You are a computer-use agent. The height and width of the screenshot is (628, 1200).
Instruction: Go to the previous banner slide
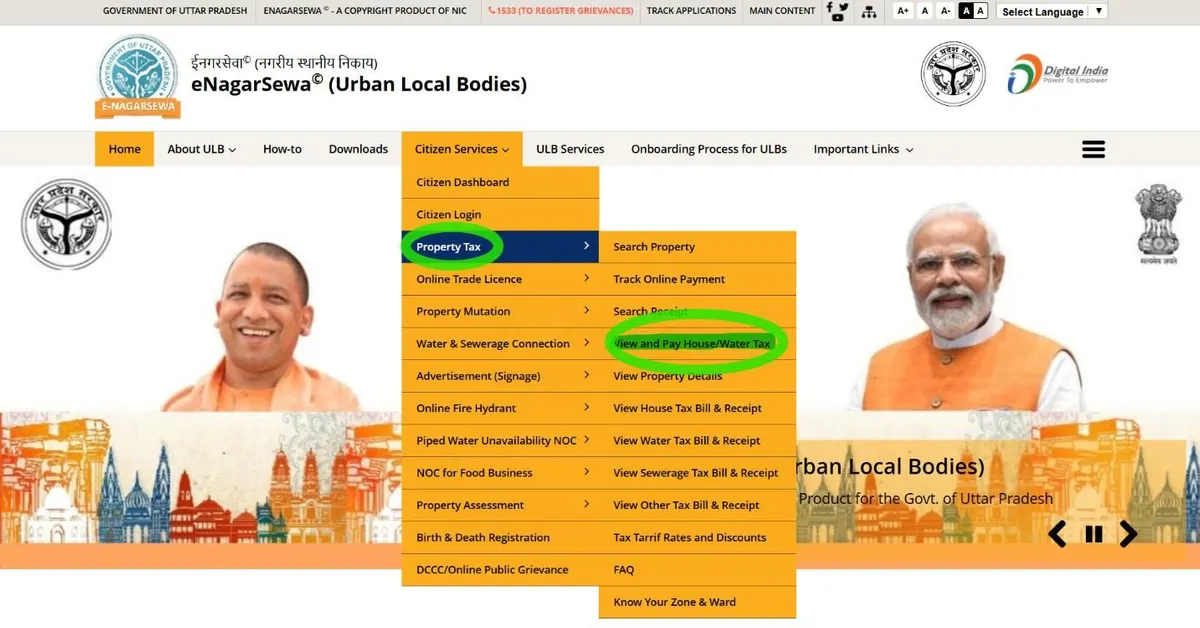tap(1057, 534)
